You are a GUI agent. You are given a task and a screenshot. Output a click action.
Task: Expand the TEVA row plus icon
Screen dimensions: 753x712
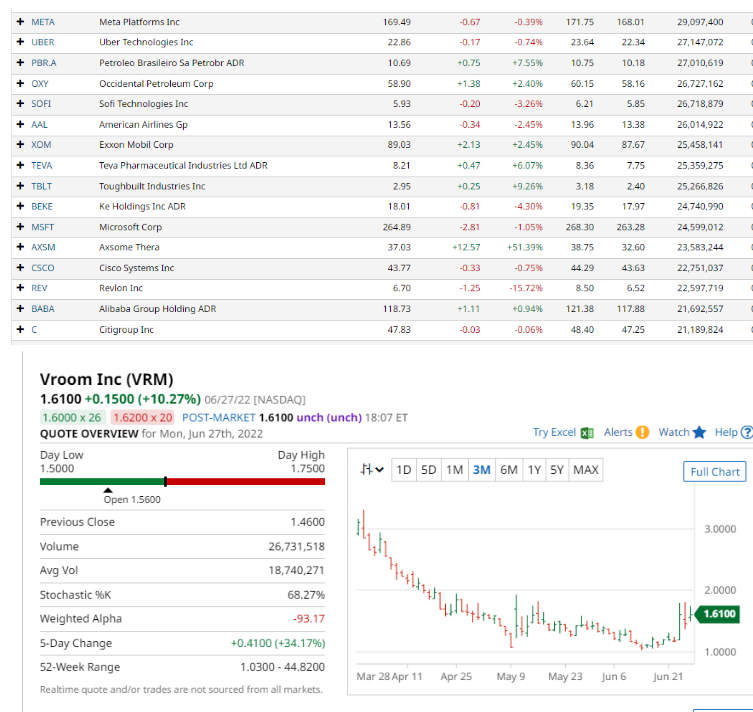(20, 165)
